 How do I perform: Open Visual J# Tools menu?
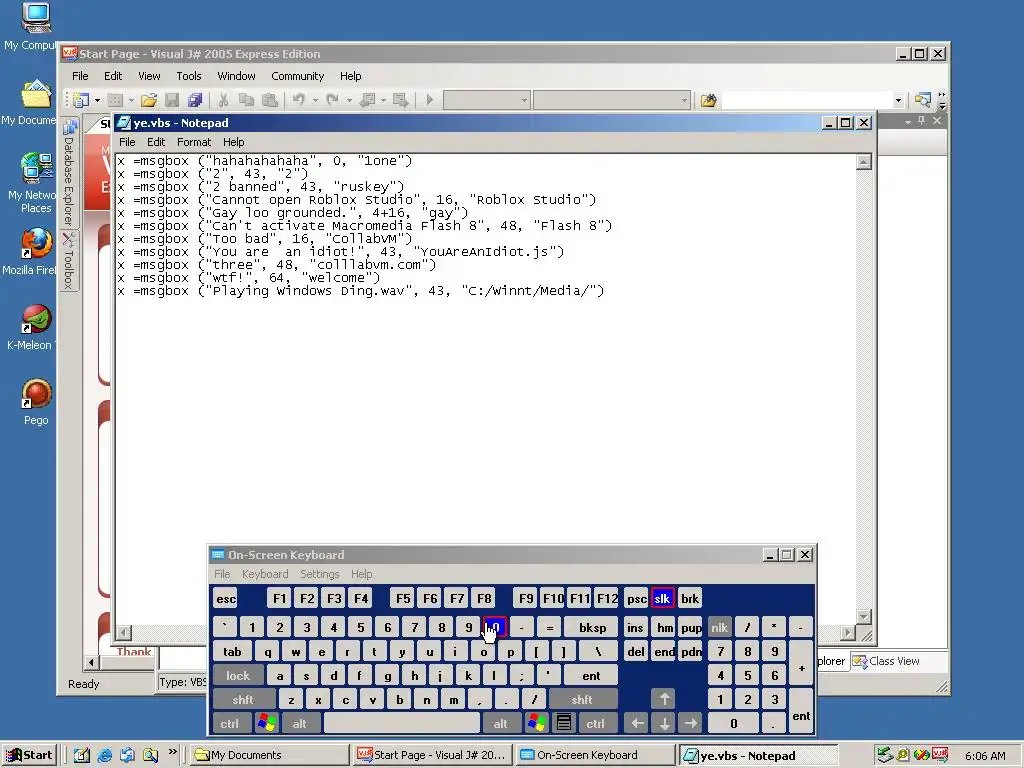(189, 76)
